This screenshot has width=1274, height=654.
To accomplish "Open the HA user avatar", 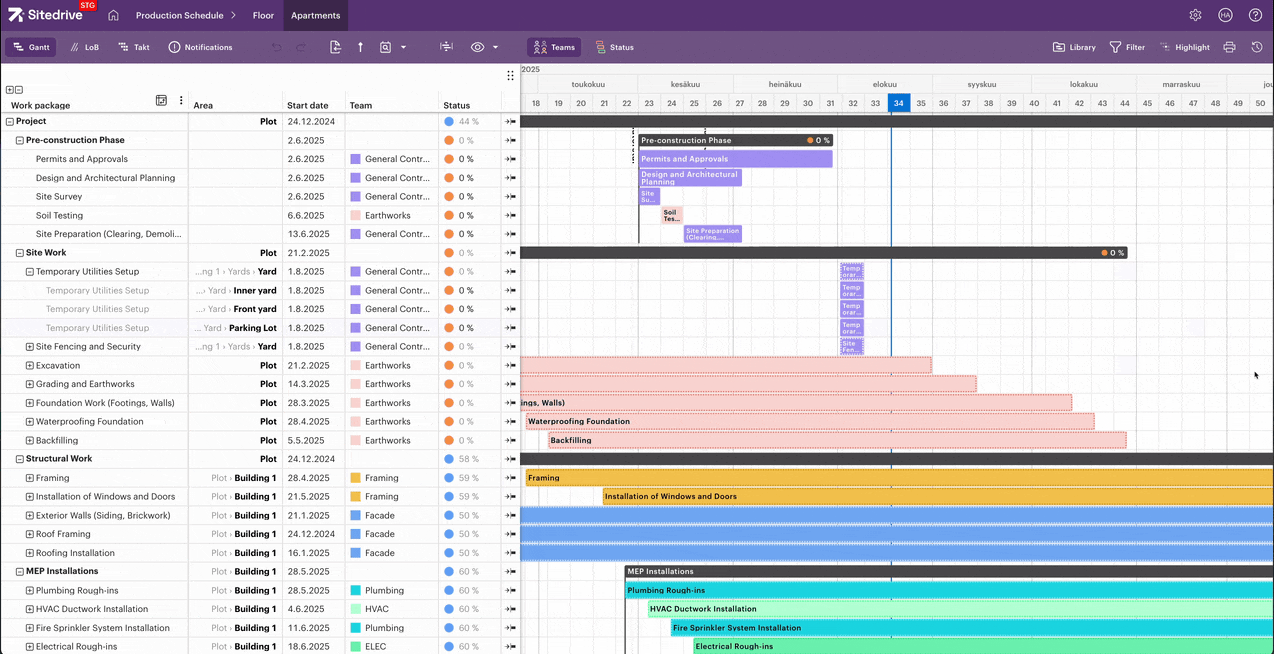I will 1225,16.
